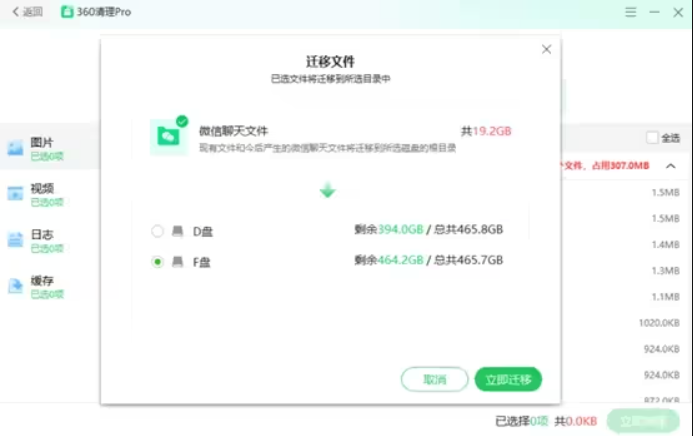This screenshot has height=436, width=693.
Task: Click the D盘 drive icon
Action: click(178, 231)
